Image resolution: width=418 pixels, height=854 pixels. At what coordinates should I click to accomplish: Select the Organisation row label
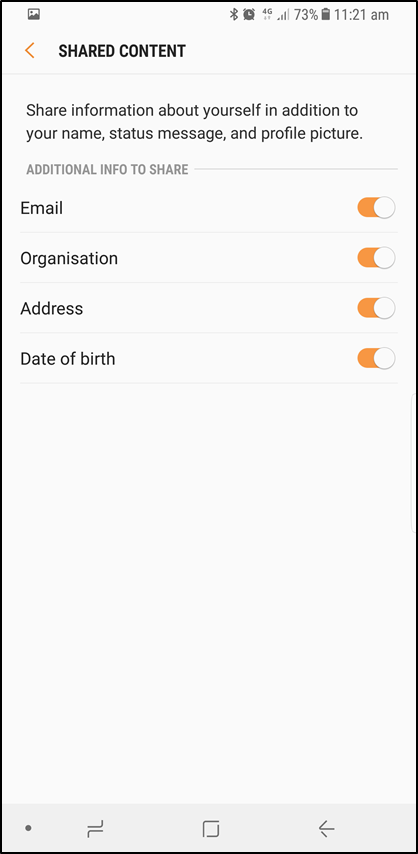69,258
